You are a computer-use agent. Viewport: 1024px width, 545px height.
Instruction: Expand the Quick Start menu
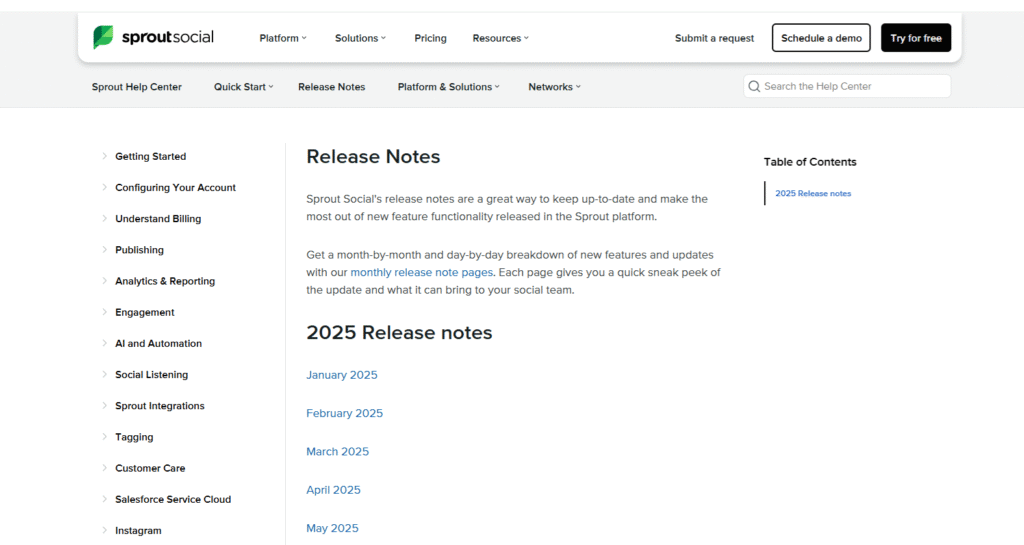tap(244, 87)
